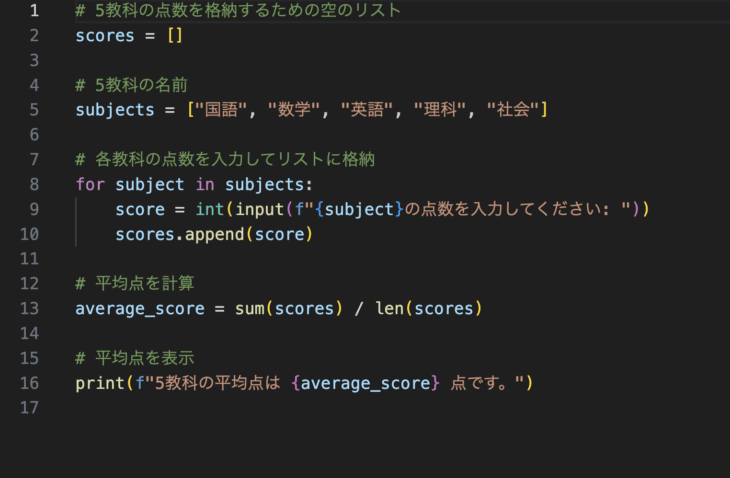Click the average_score variable on line 13

pyautogui.click(x=140, y=309)
